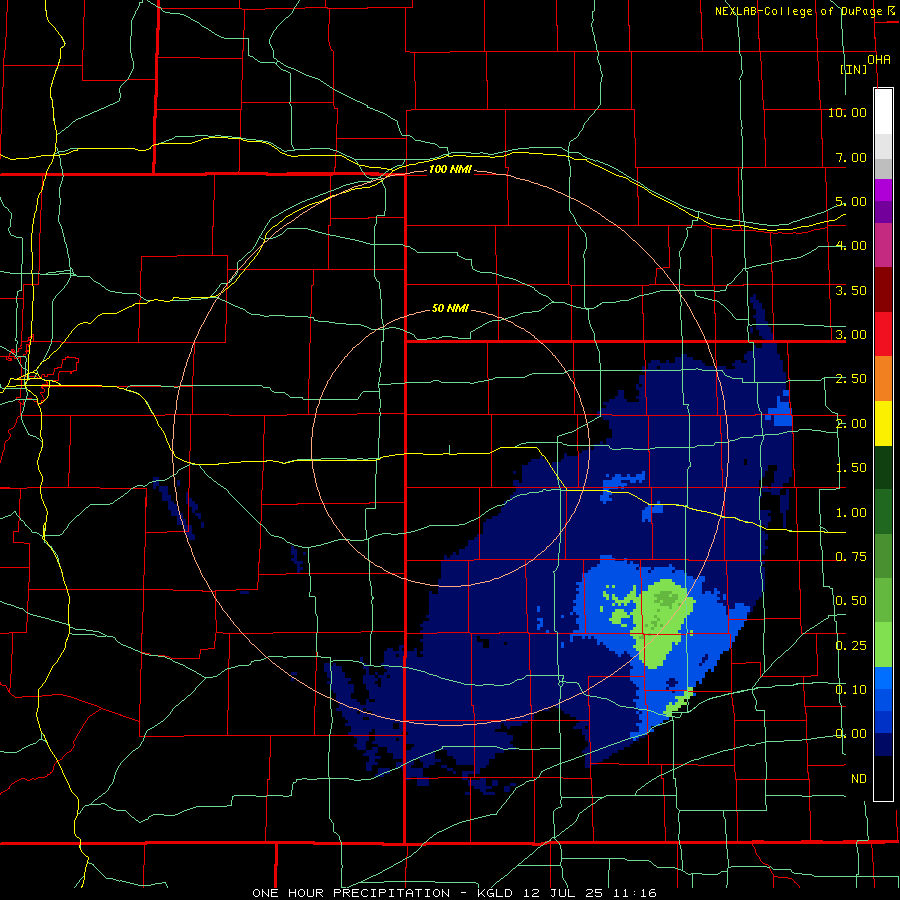Select the 1.00 legend value
900x900 pixels.
[x=851, y=513]
